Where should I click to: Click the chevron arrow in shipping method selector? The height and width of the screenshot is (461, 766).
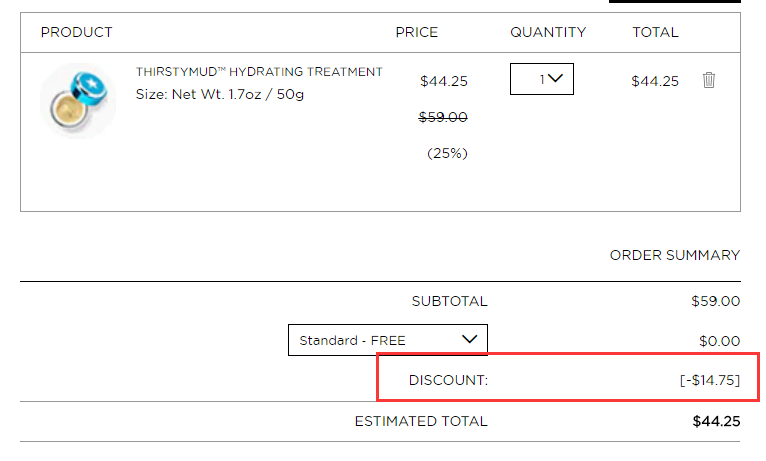(x=469, y=339)
